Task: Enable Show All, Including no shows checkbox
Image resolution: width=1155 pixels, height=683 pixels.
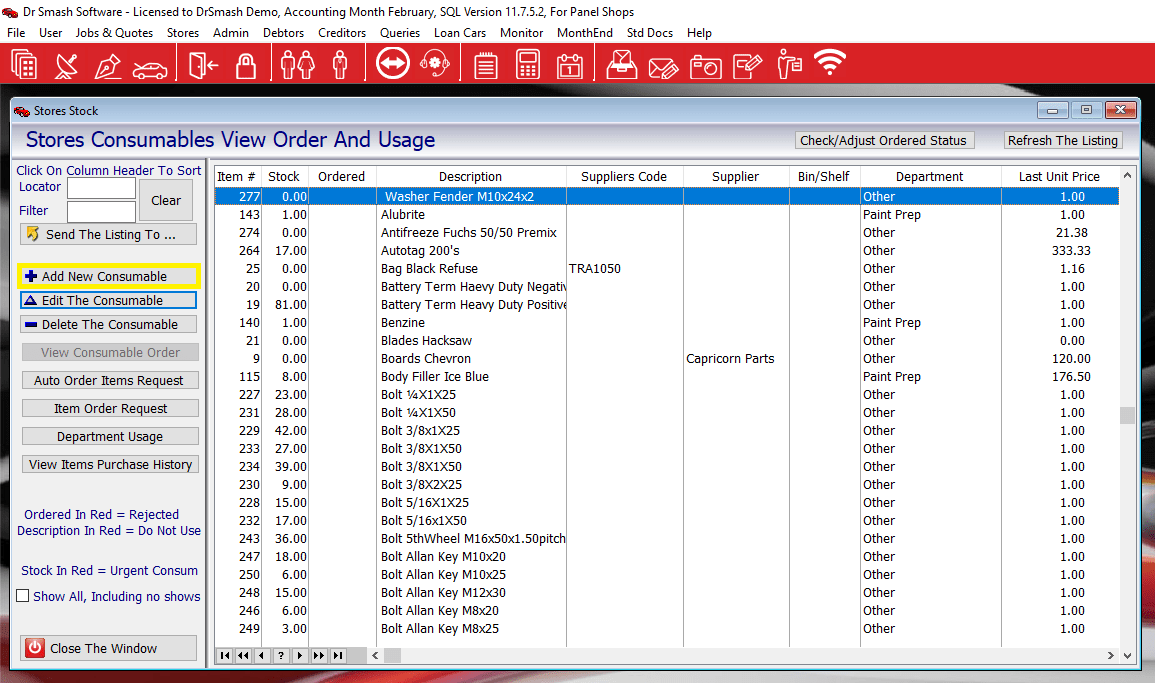Action: point(23,597)
